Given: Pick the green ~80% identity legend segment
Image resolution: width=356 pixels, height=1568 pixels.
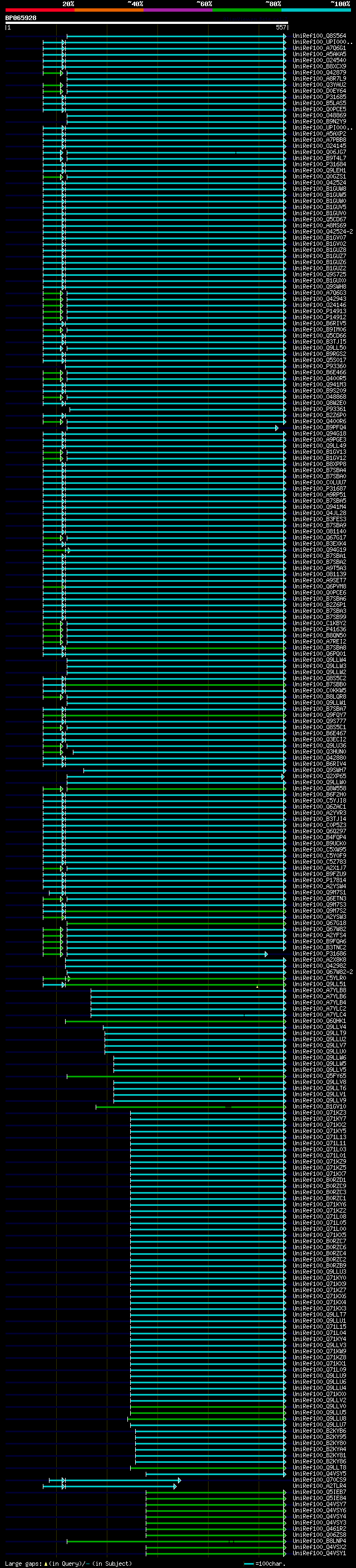Looking at the screenshot, I should point(247,10).
